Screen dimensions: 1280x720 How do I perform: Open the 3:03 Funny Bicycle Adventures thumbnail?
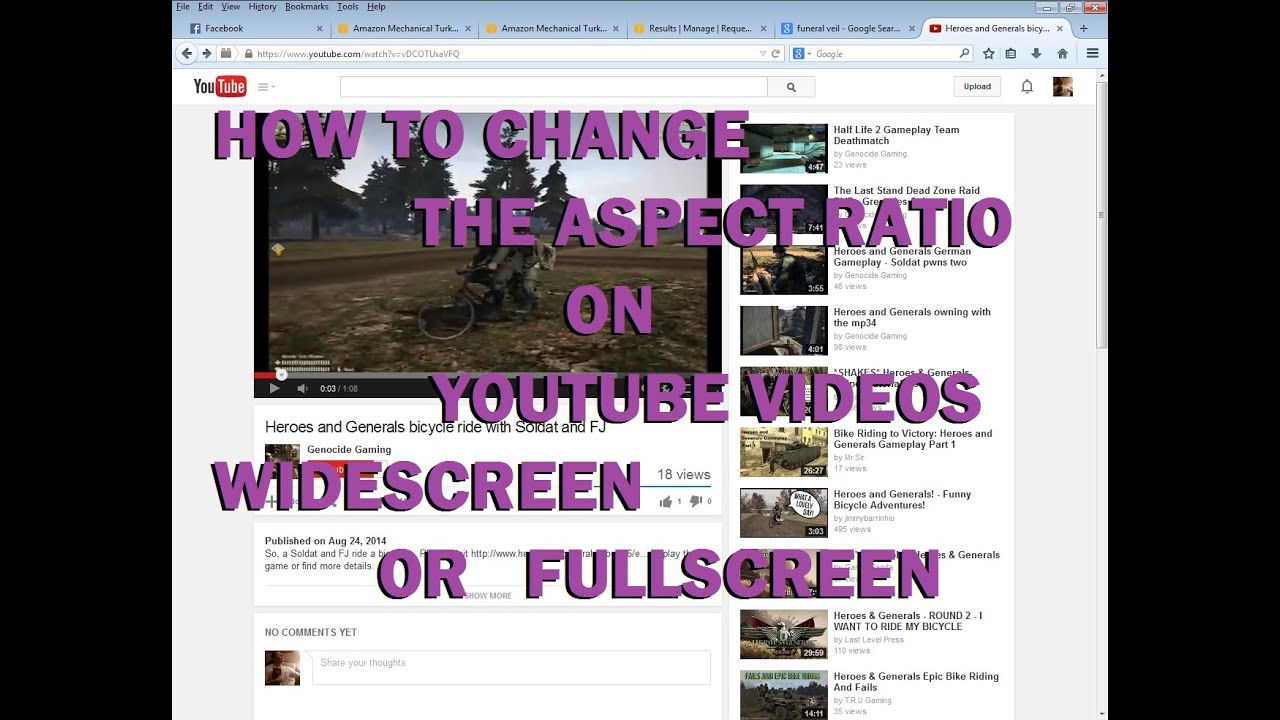784,513
